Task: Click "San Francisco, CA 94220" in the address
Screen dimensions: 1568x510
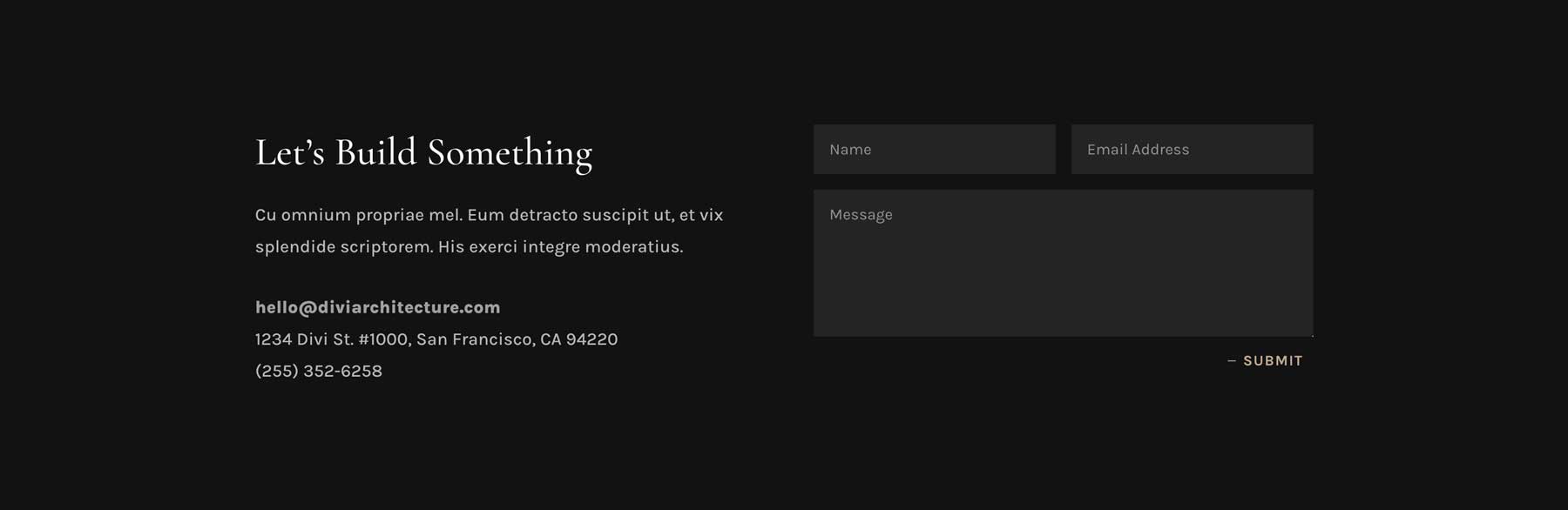Action: [x=517, y=339]
